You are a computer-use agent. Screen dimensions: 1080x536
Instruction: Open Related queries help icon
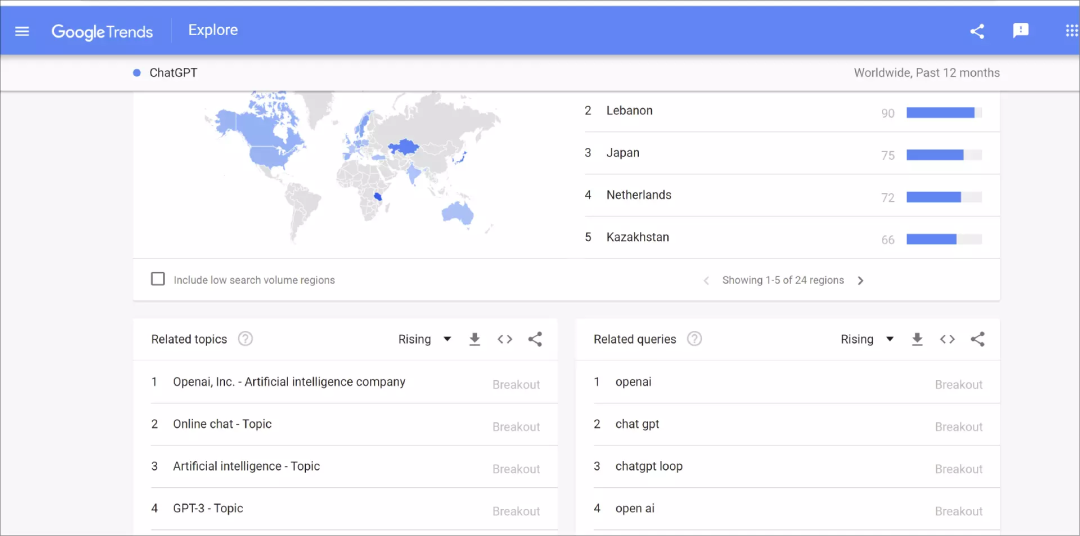click(x=694, y=339)
